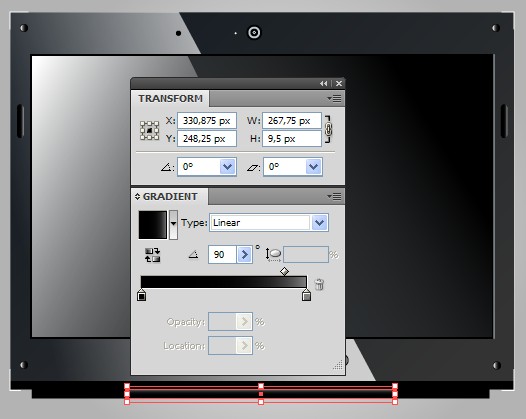Open gradient swatch presets arrow
The height and width of the screenshot is (419, 526).
tap(173, 224)
